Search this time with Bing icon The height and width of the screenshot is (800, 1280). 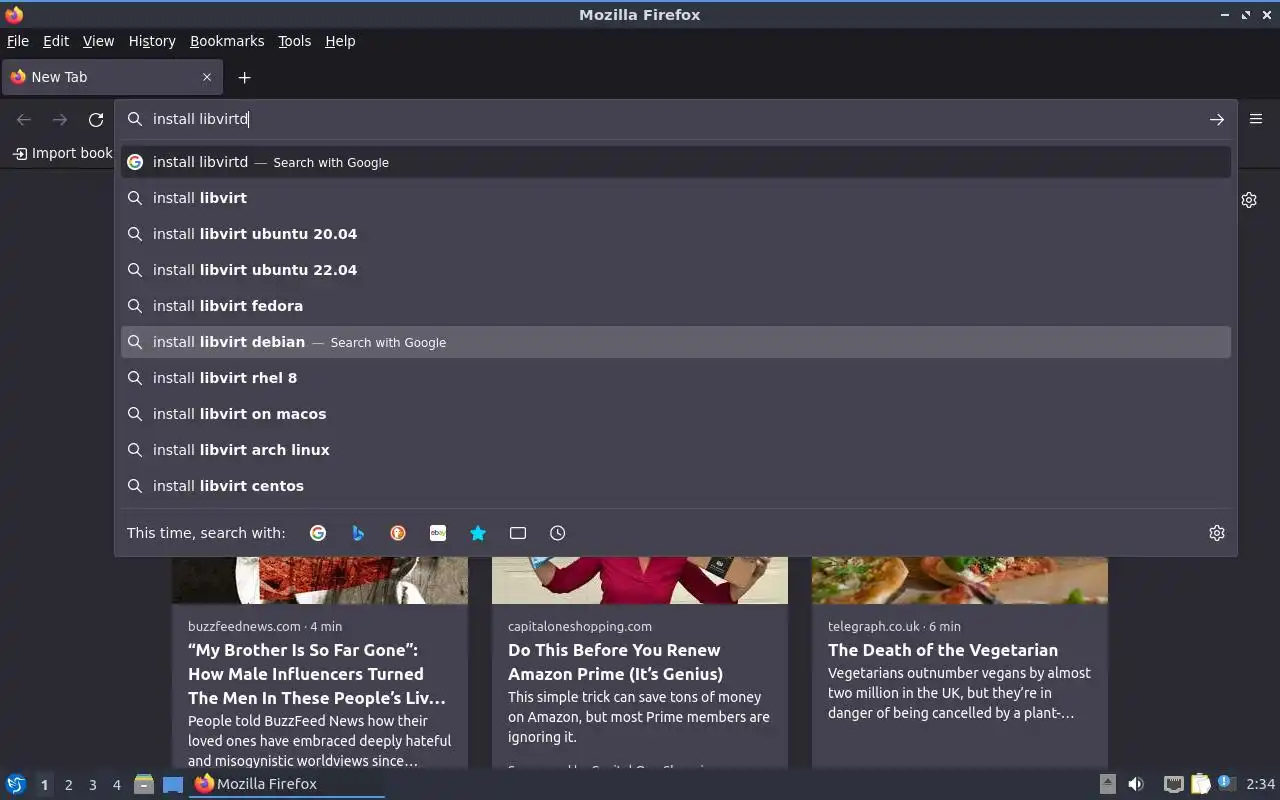coord(358,533)
